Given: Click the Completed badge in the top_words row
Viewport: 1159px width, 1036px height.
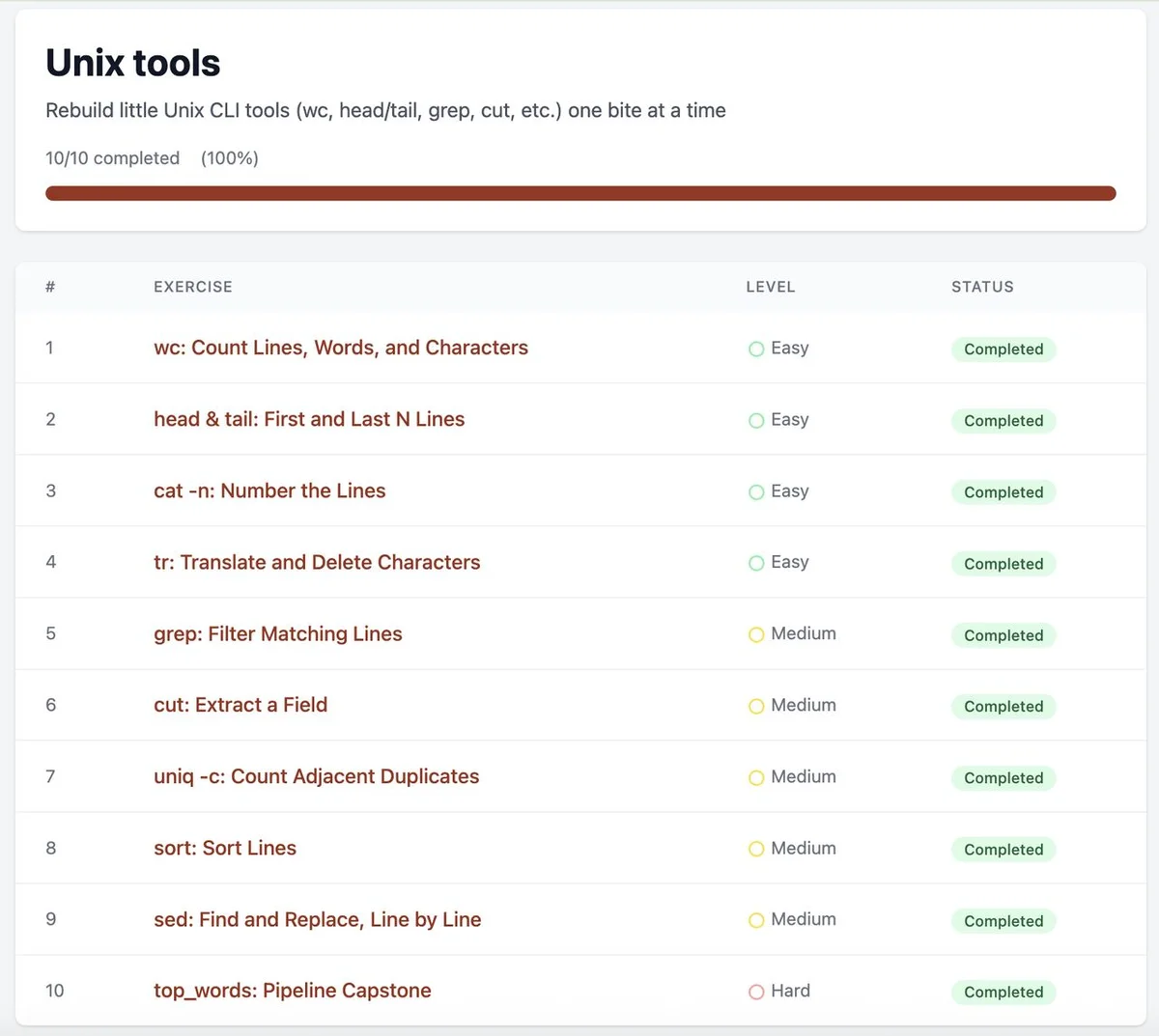Looking at the screenshot, I should (1004, 993).
